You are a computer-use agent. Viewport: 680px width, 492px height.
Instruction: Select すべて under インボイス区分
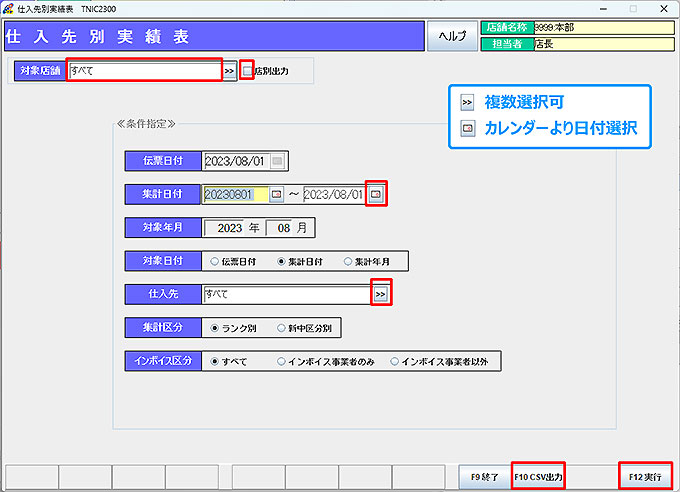(214, 361)
